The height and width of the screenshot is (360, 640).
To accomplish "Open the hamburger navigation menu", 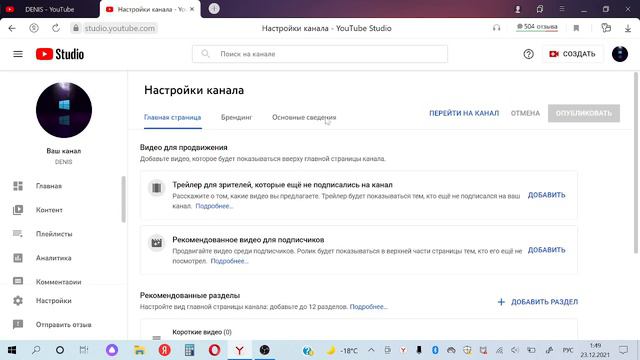I will [18, 54].
